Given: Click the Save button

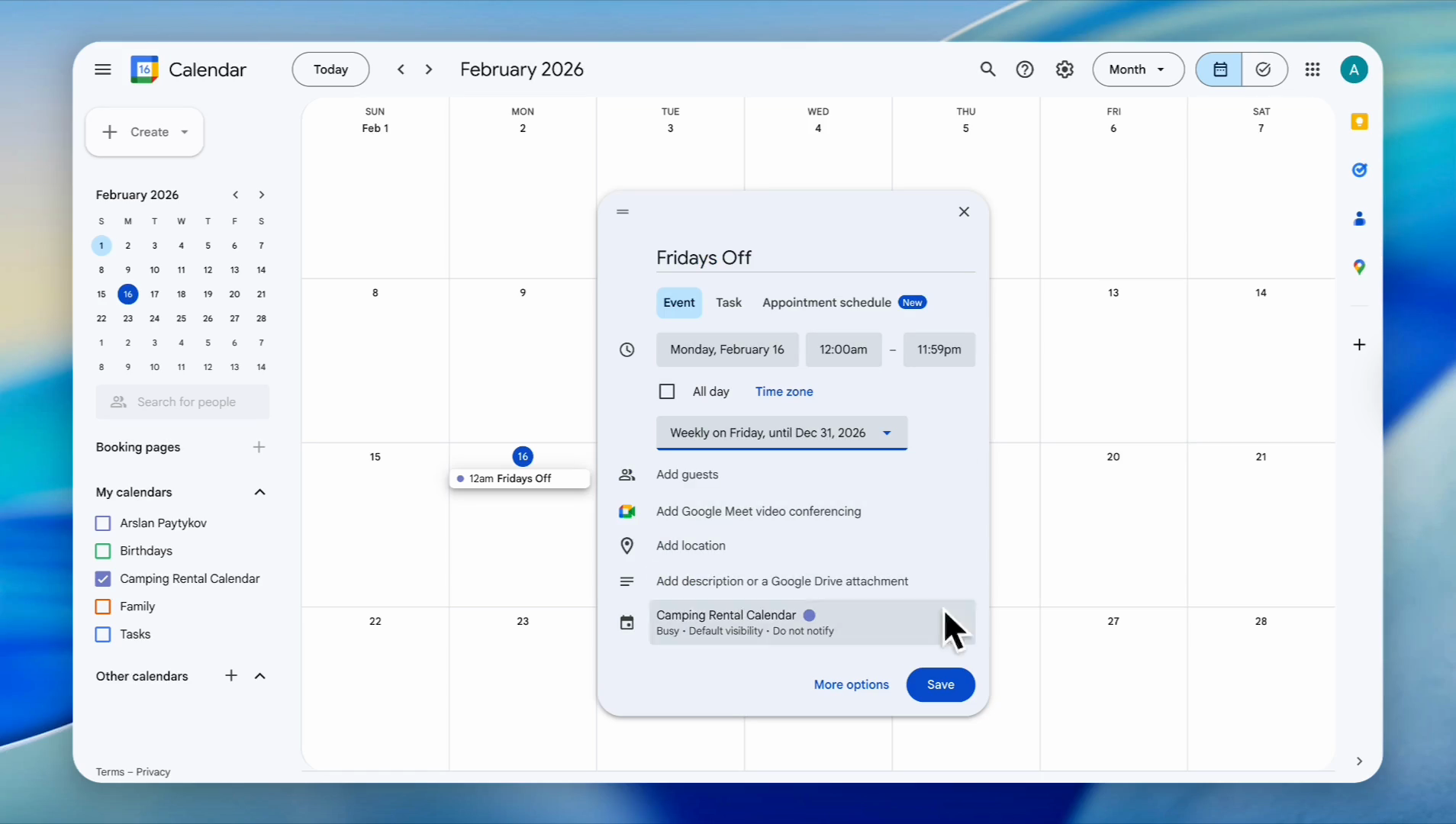Looking at the screenshot, I should [x=940, y=684].
